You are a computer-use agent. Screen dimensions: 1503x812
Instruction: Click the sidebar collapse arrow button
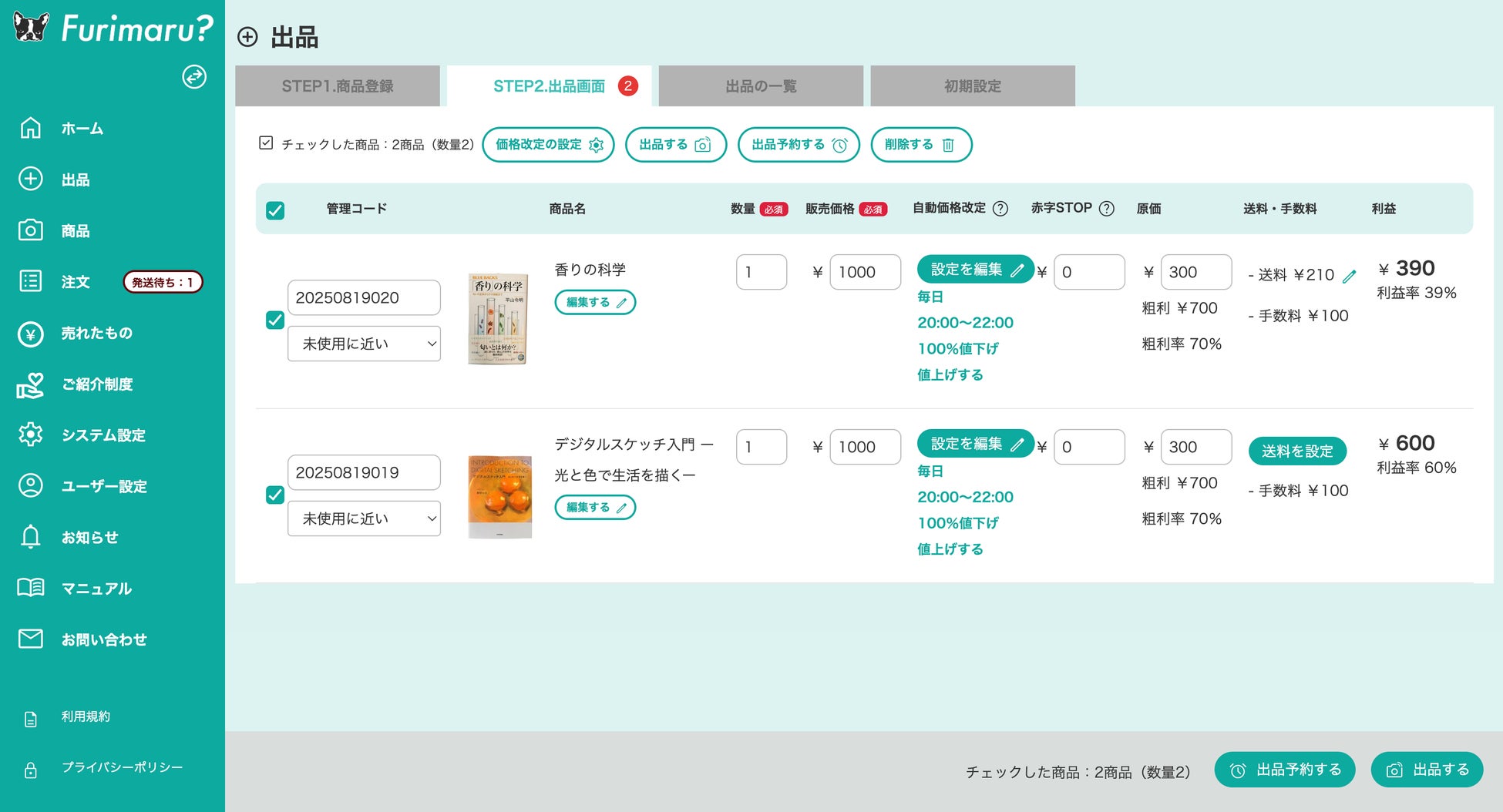point(193,78)
